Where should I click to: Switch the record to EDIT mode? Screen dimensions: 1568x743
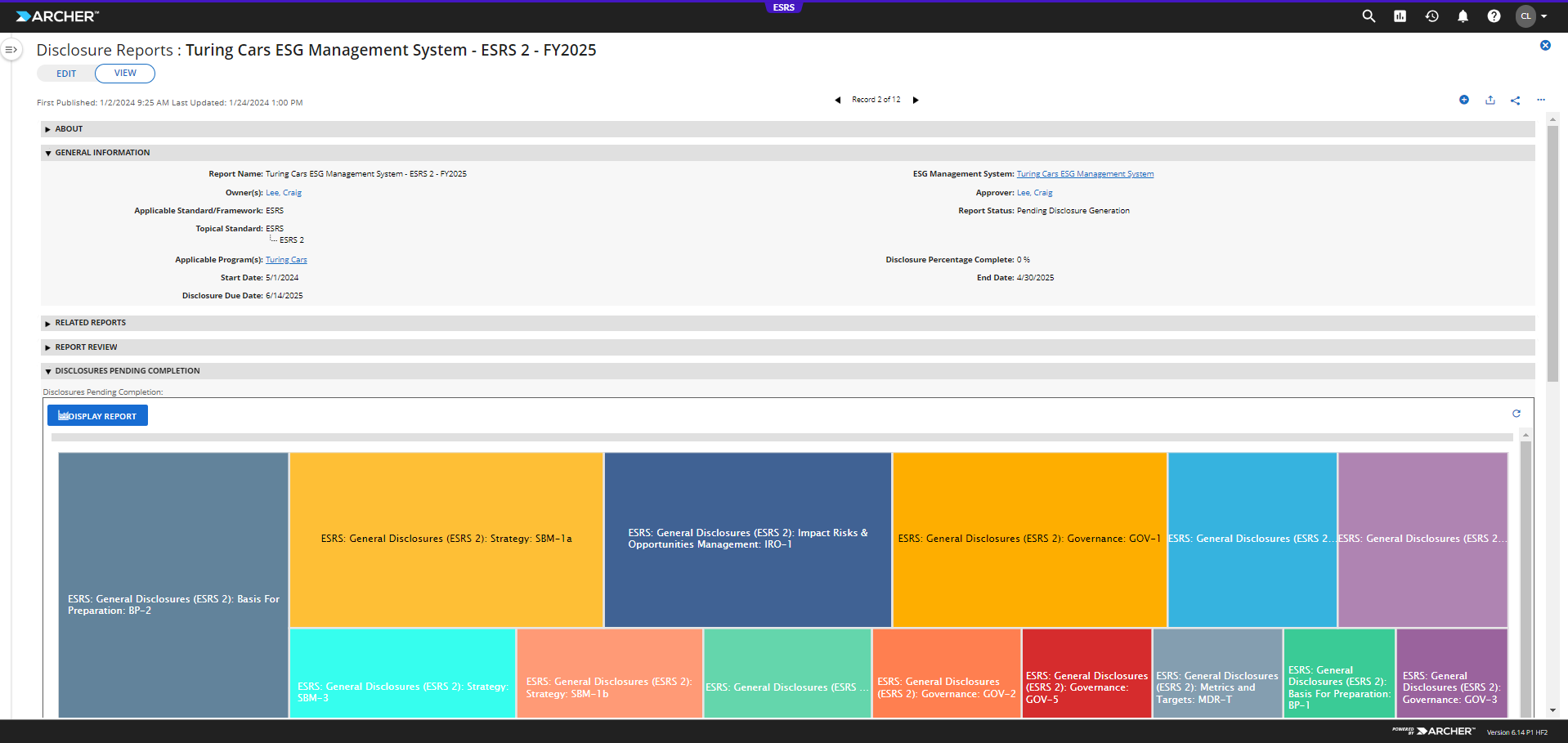(66, 74)
